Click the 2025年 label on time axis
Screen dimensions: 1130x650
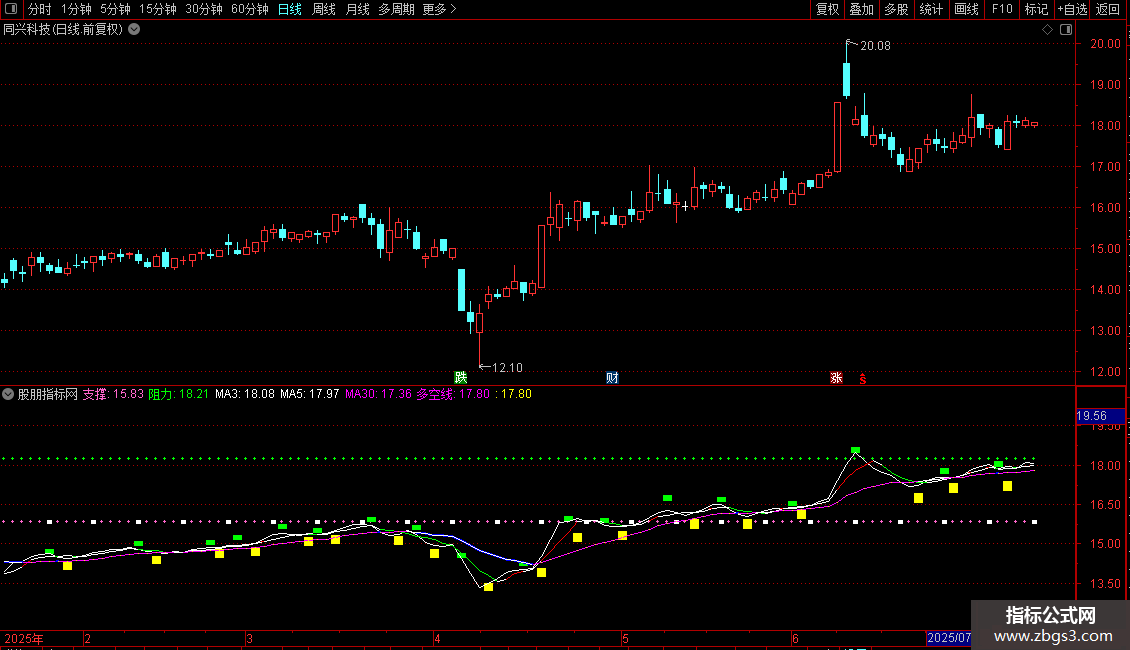24,638
